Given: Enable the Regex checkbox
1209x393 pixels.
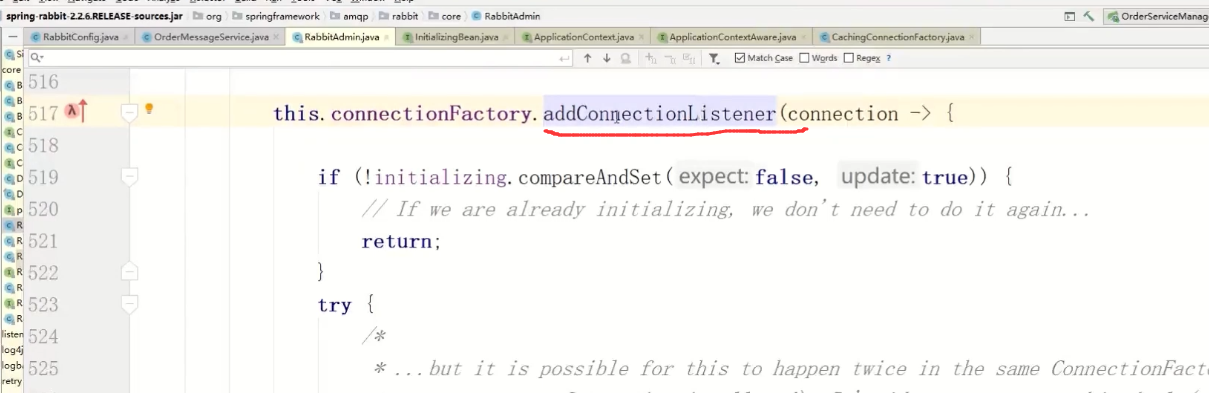Looking at the screenshot, I should click(x=849, y=58).
